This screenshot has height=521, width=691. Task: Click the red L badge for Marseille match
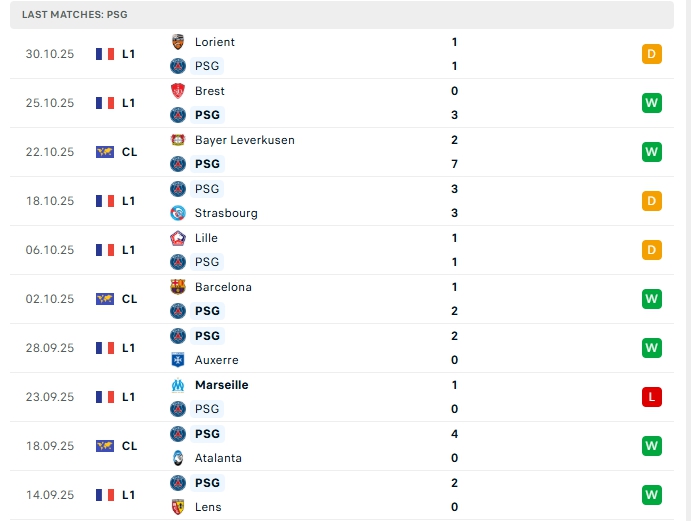point(652,397)
